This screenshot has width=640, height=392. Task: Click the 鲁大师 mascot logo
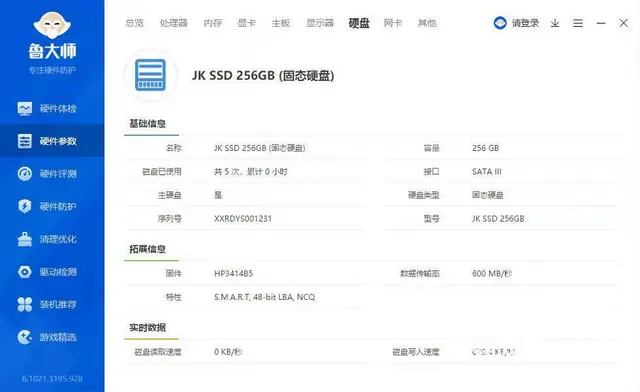(x=52, y=25)
